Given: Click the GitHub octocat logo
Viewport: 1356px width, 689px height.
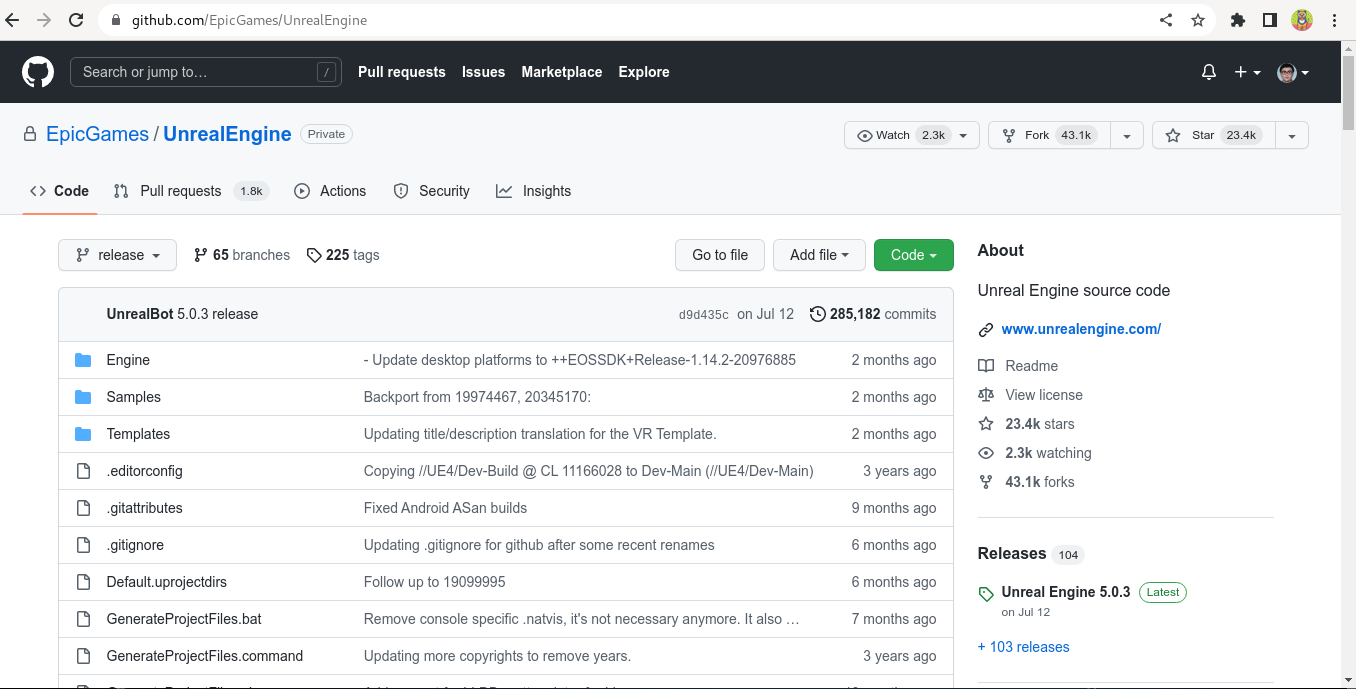Looking at the screenshot, I should 38,72.
